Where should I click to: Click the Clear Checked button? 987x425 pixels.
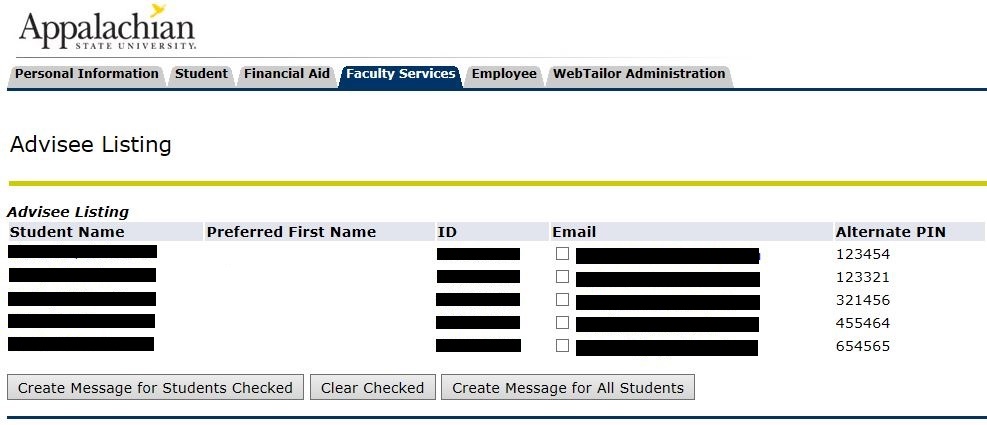(x=373, y=388)
